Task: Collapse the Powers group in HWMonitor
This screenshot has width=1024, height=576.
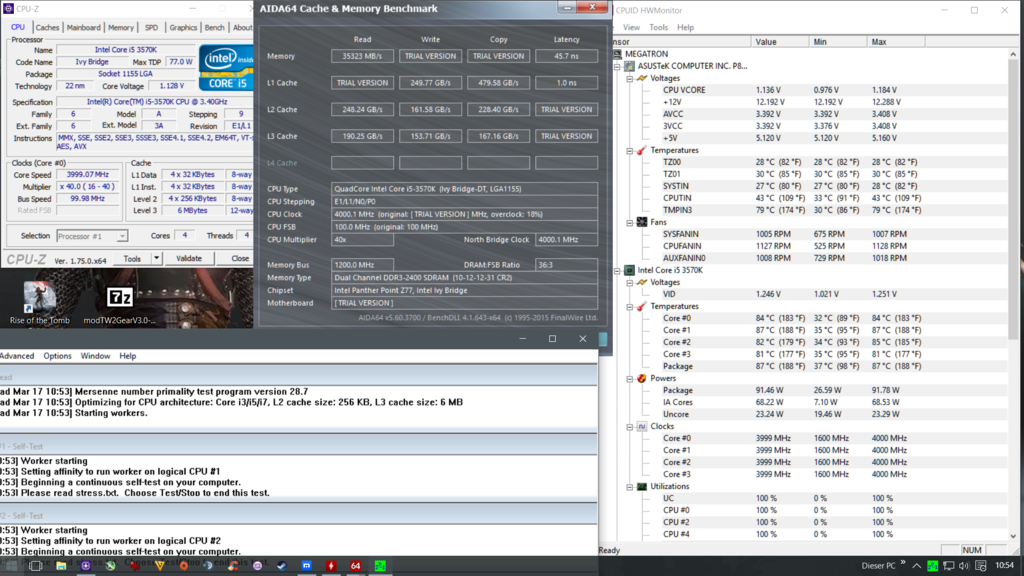Action: click(630, 378)
